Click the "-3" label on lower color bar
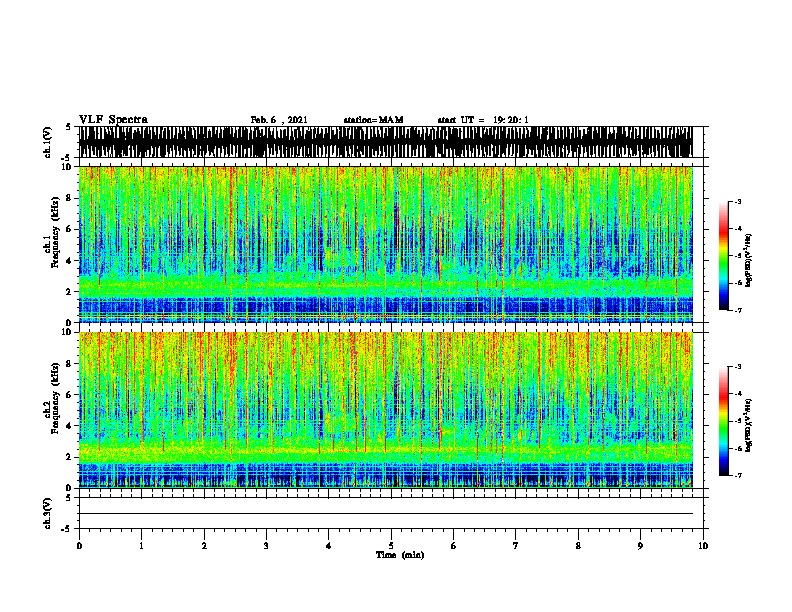This screenshot has width=792, height=612. click(x=738, y=367)
